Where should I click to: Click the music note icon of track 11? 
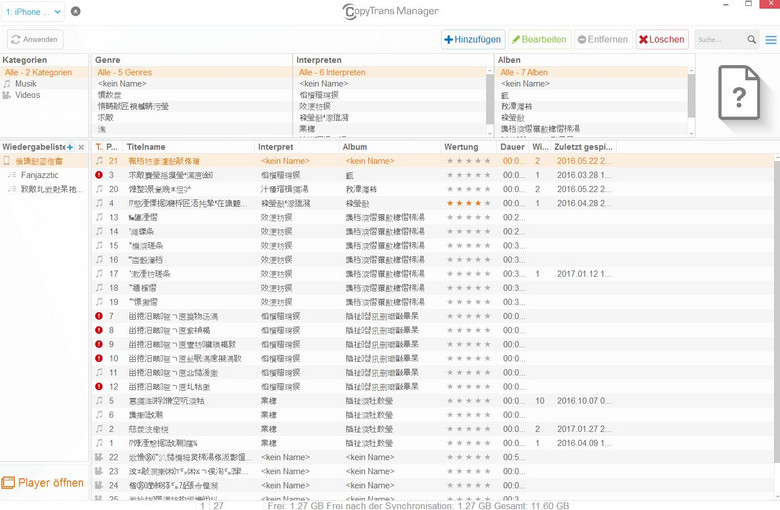coord(99,372)
